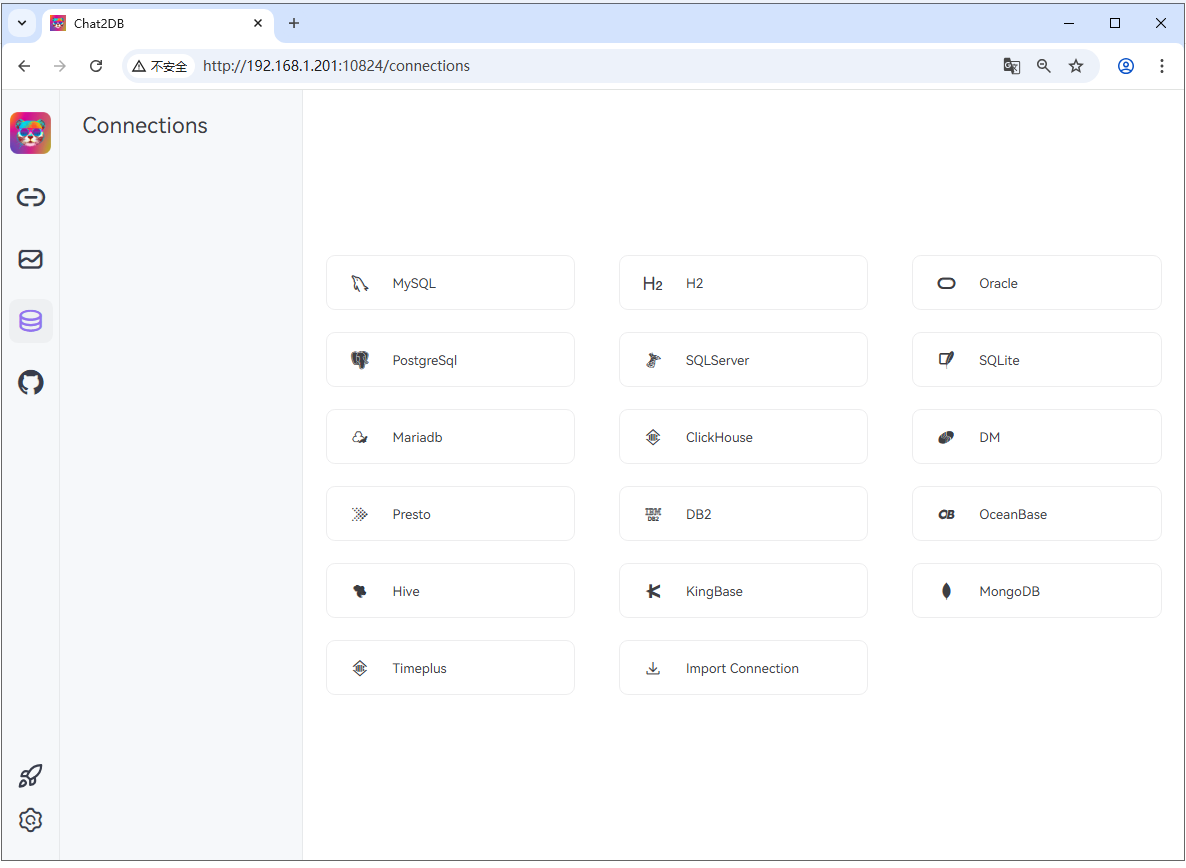Viewport: 1186px width, 868px height.
Task: Click the Chat2DB panda logo in the sidebar
Action: tap(30, 133)
